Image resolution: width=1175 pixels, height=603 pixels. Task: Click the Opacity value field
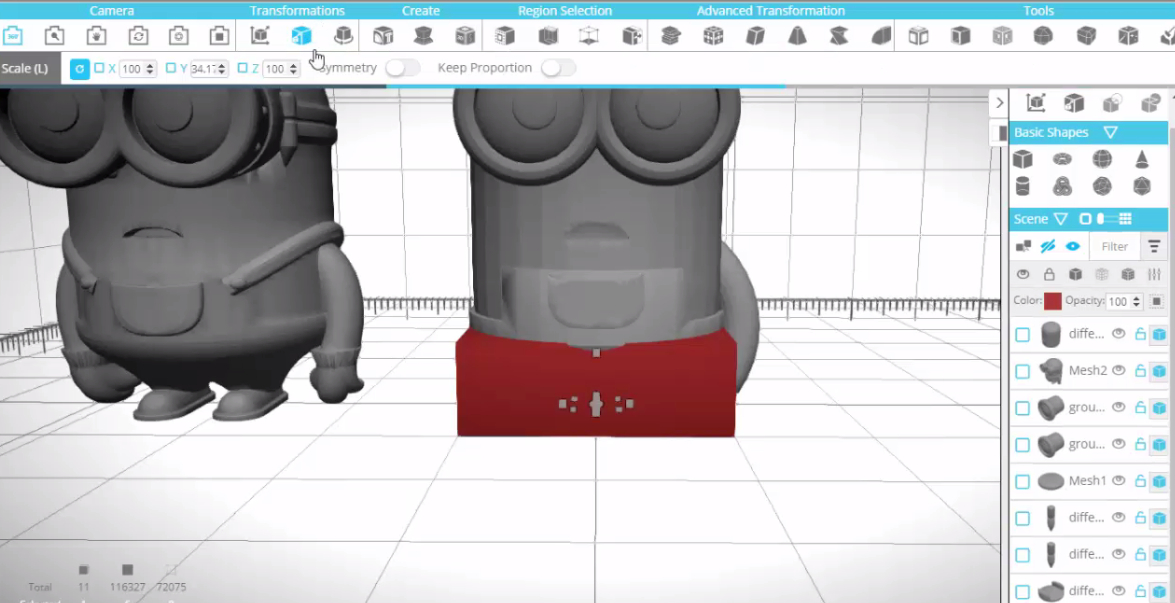[1119, 301]
